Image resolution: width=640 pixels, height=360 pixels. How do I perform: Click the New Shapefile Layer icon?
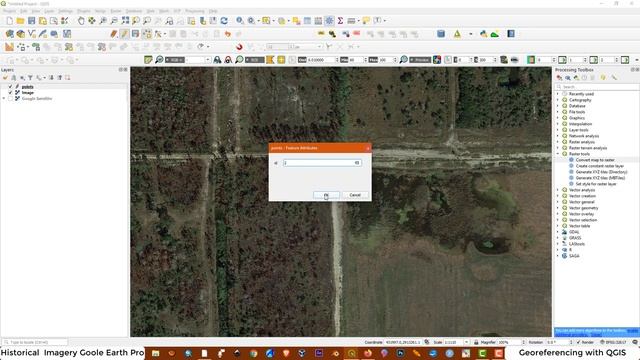pos(32,34)
